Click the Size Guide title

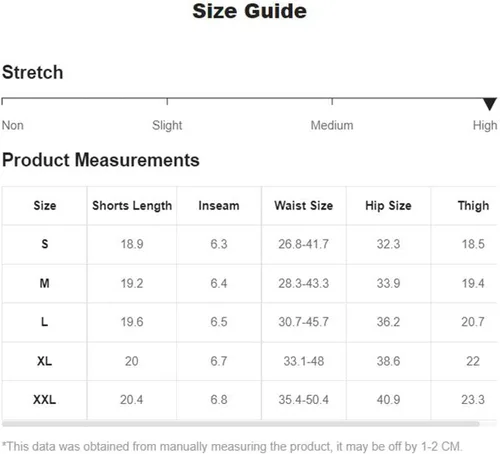250,11
